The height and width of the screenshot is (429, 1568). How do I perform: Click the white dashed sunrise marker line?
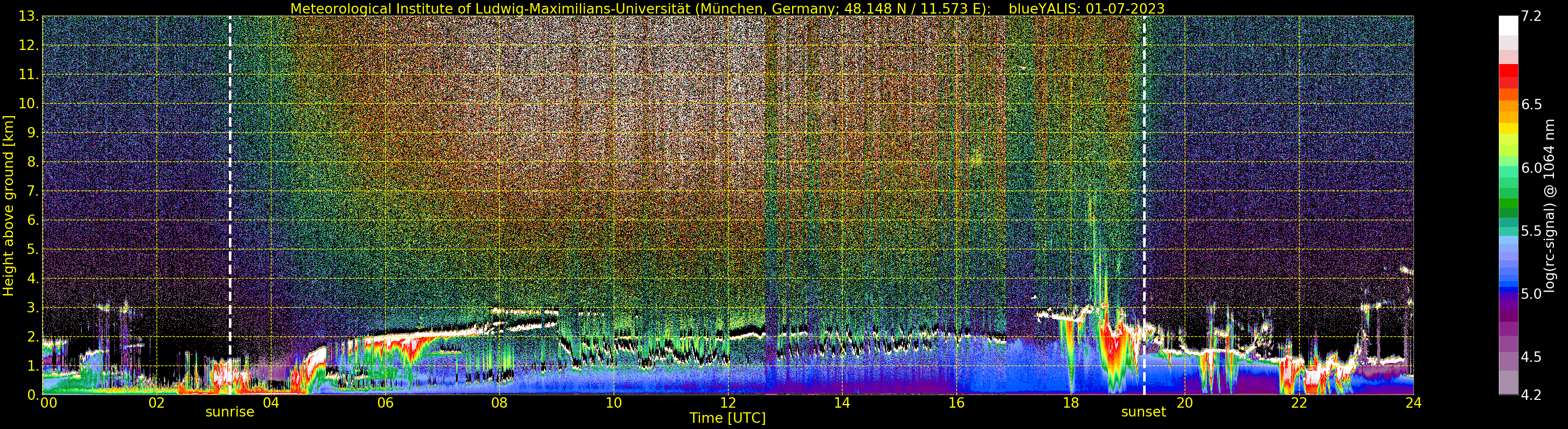tap(230, 205)
